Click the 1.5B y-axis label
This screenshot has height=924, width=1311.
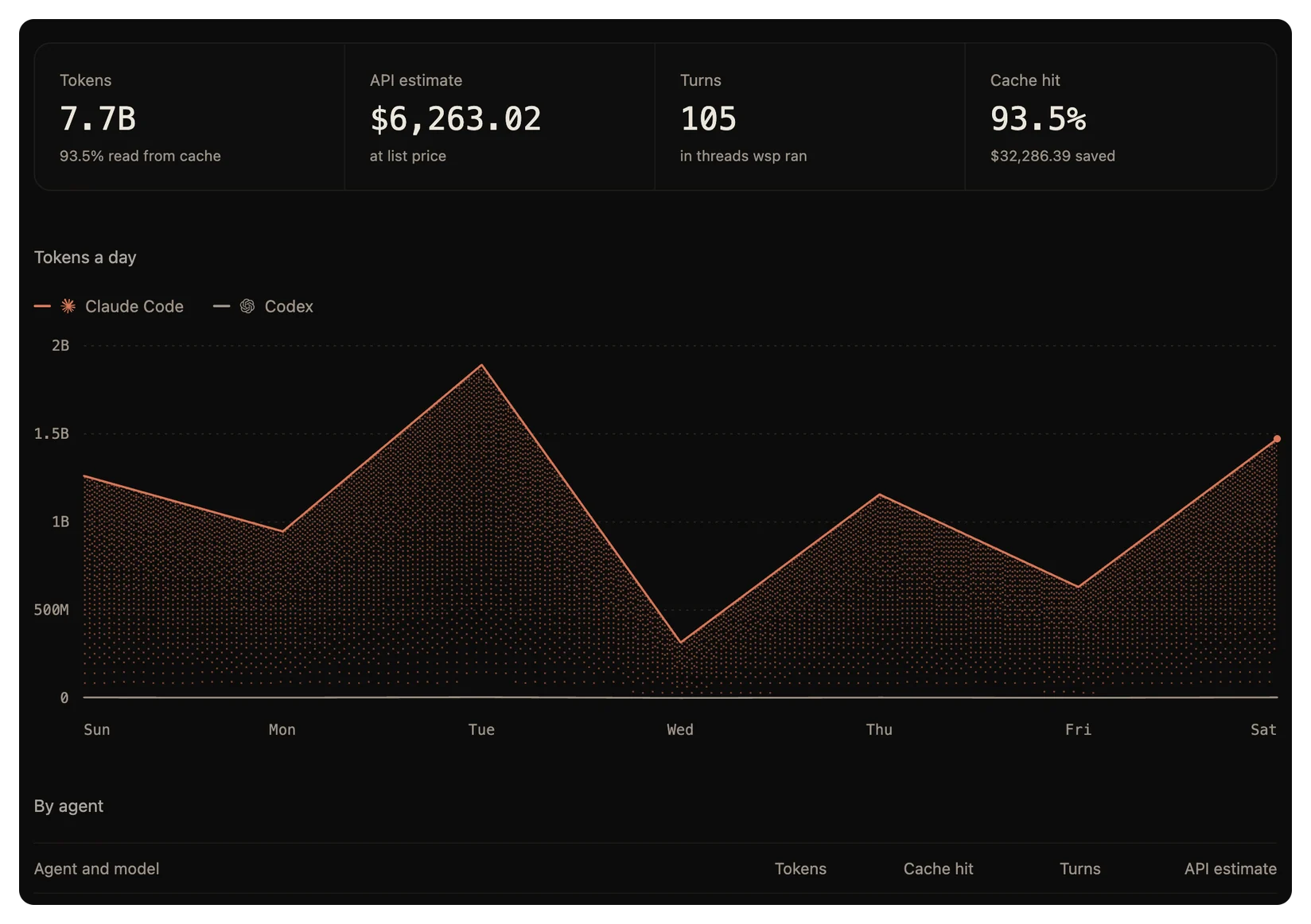(x=52, y=433)
